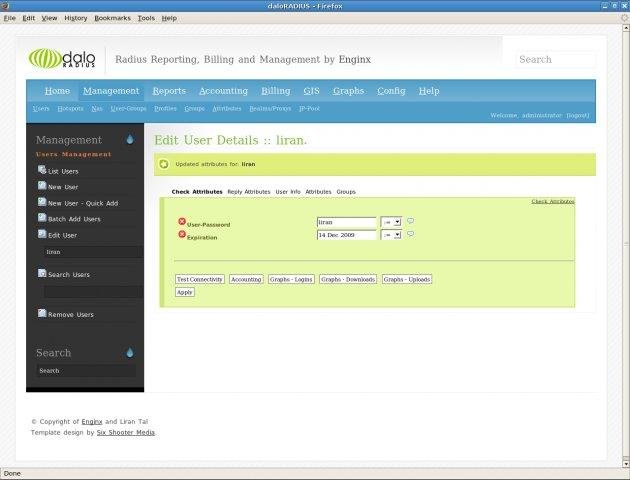Image resolution: width=630 pixels, height=480 pixels.
Task: Focus the Search Users input field
Action: click(x=93, y=292)
